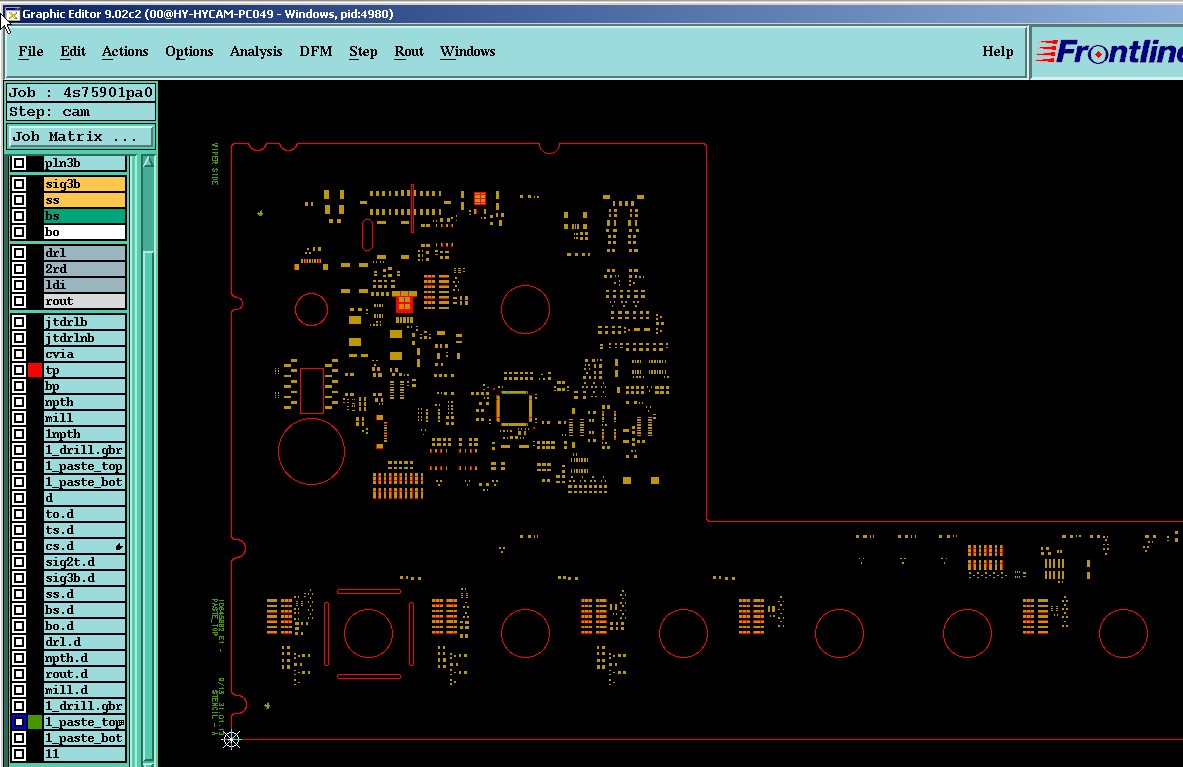Select the 1npth layer name
The height and width of the screenshot is (767, 1183).
pyautogui.click(x=84, y=434)
